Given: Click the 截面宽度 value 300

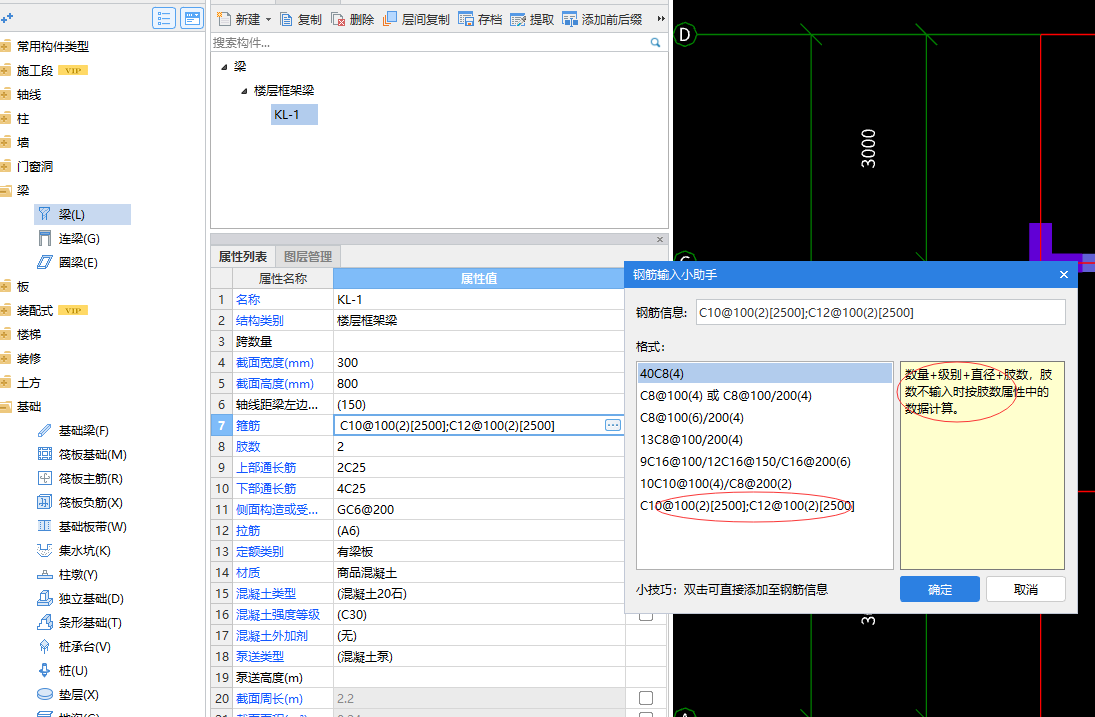Looking at the screenshot, I should (478, 362).
